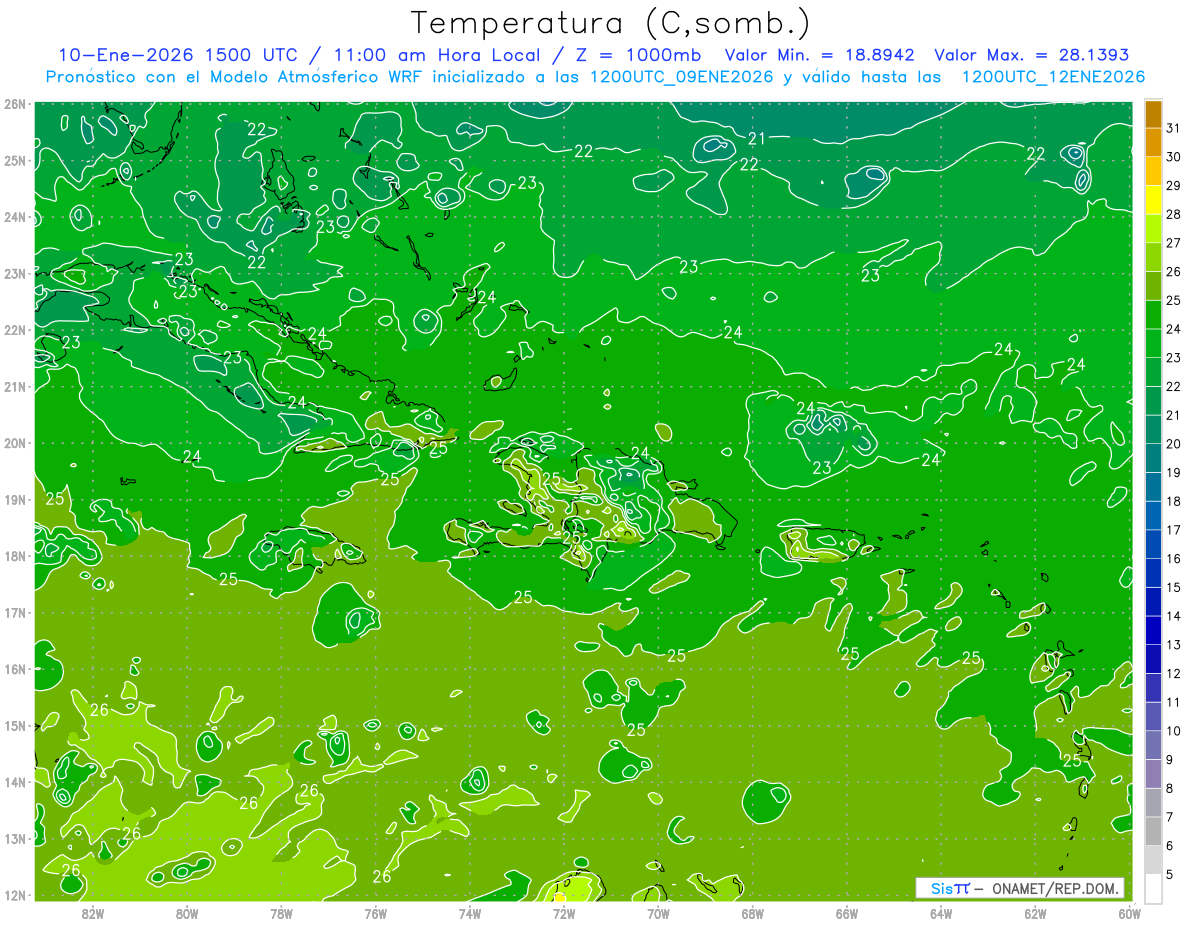Click the '66W' longitude axis label
The image size is (1200, 927).
click(x=847, y=913)
